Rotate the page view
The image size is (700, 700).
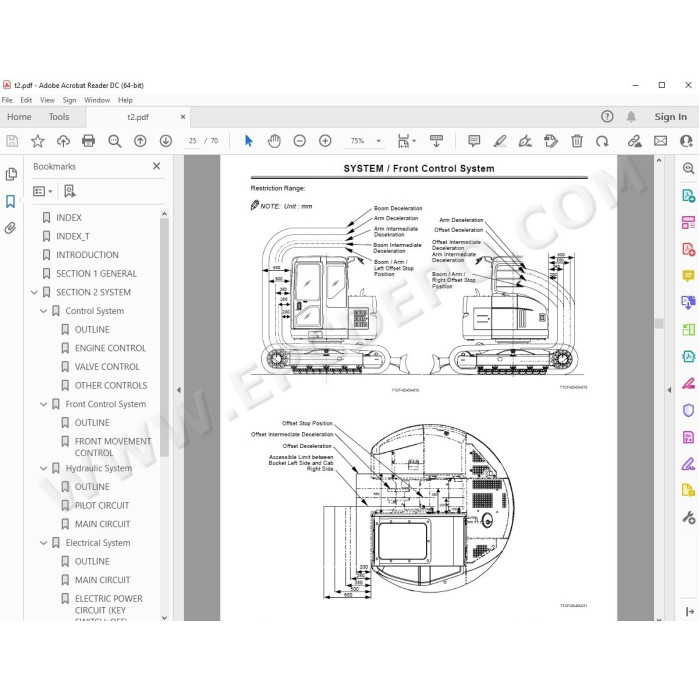click(602, 141)
